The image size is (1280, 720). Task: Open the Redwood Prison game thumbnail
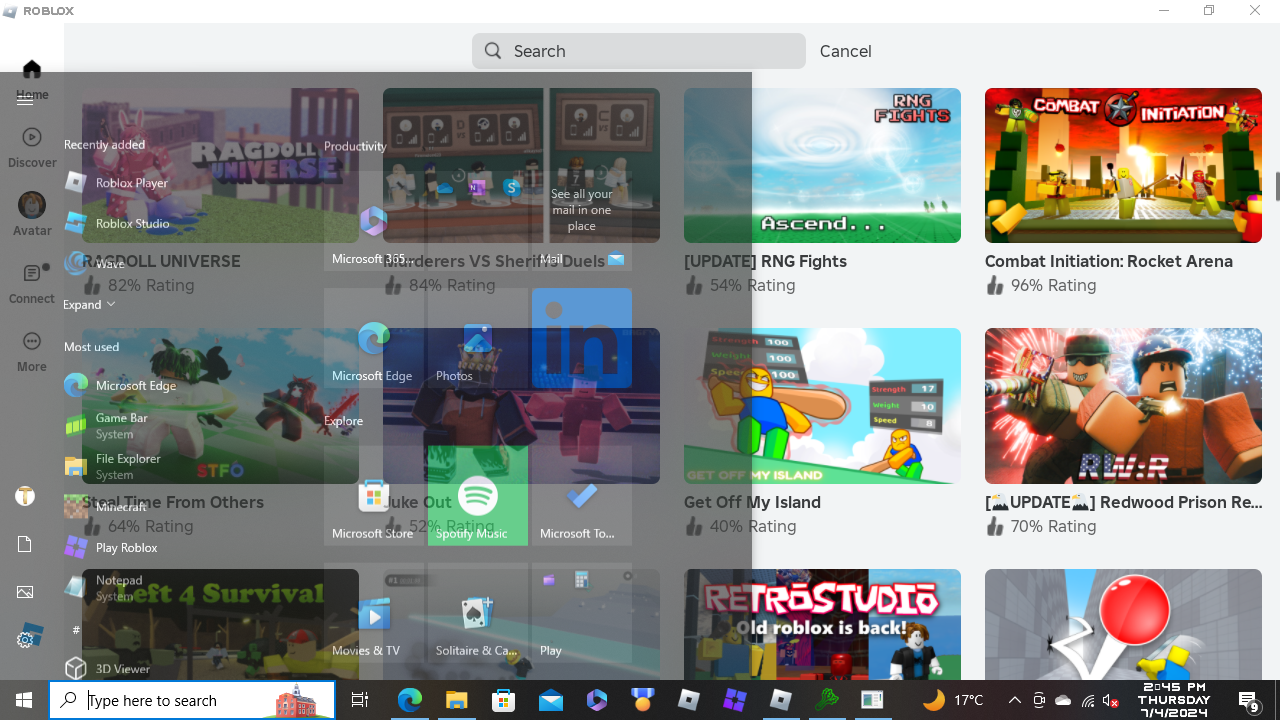(x=1123, y=406)
